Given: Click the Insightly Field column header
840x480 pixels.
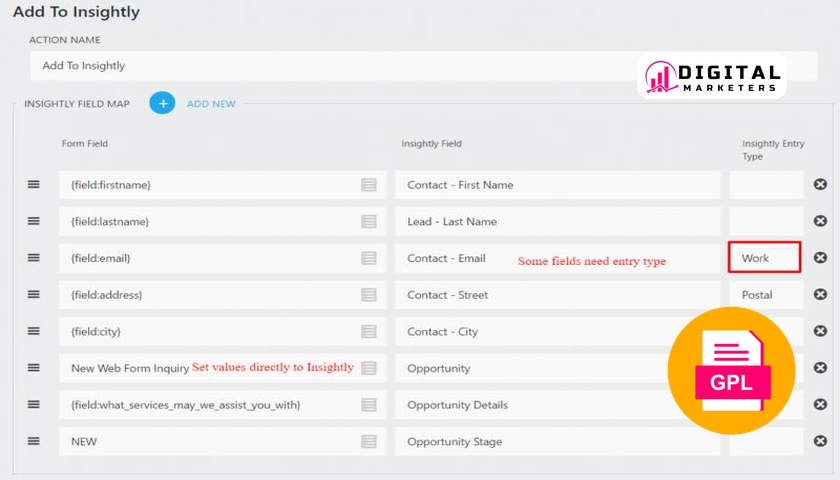Looking at the screenshot, I should click(431, 144).
